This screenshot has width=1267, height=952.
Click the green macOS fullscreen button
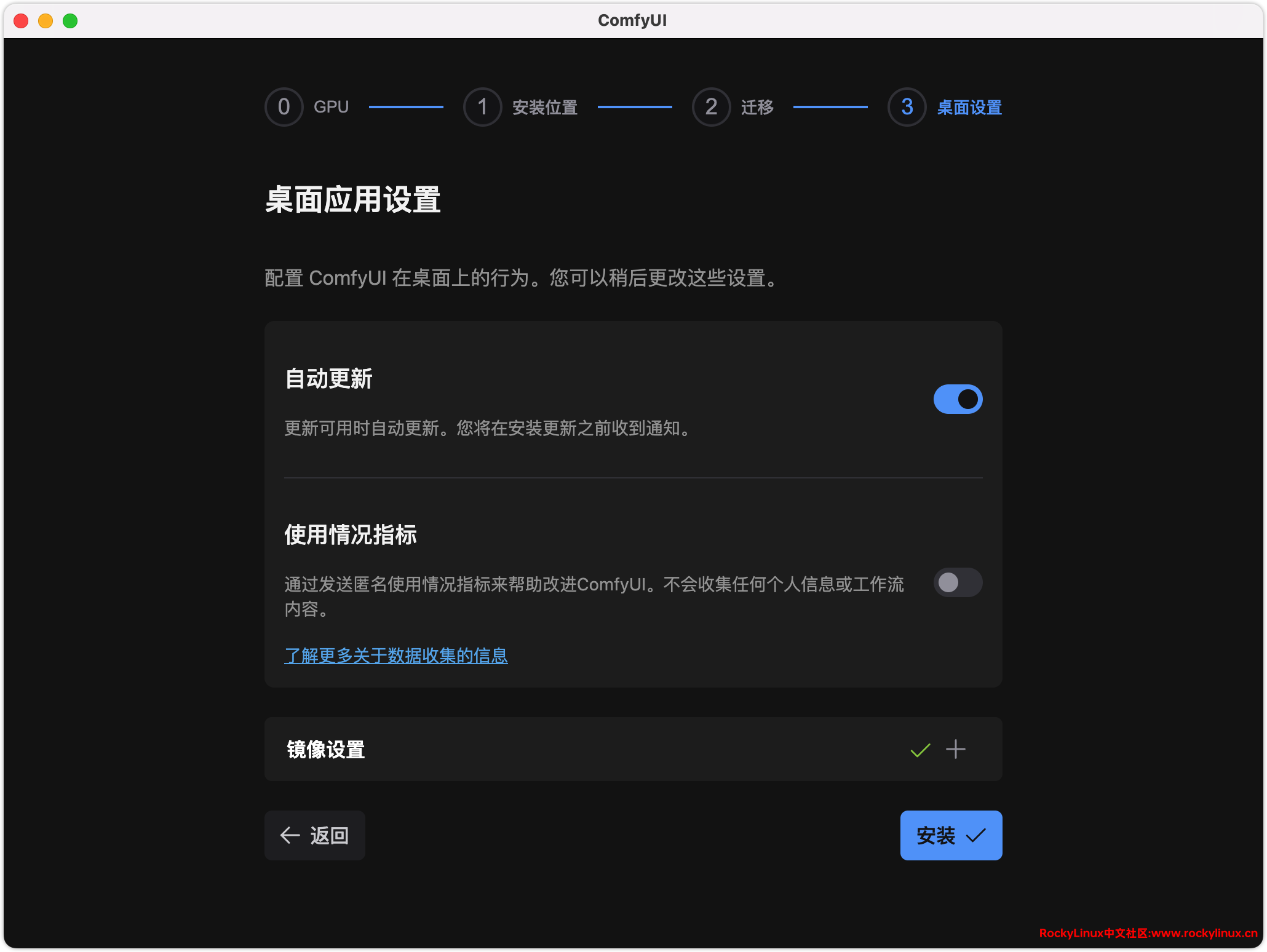[x=70, y=21]
